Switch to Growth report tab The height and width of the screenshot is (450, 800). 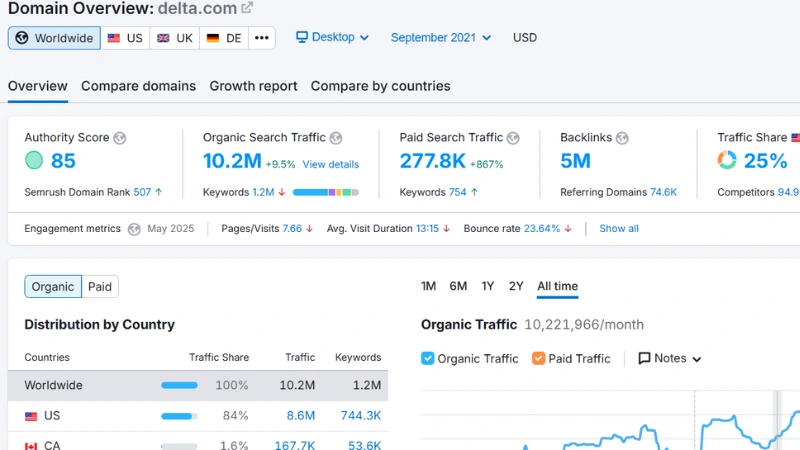click(x=253, y=86)
